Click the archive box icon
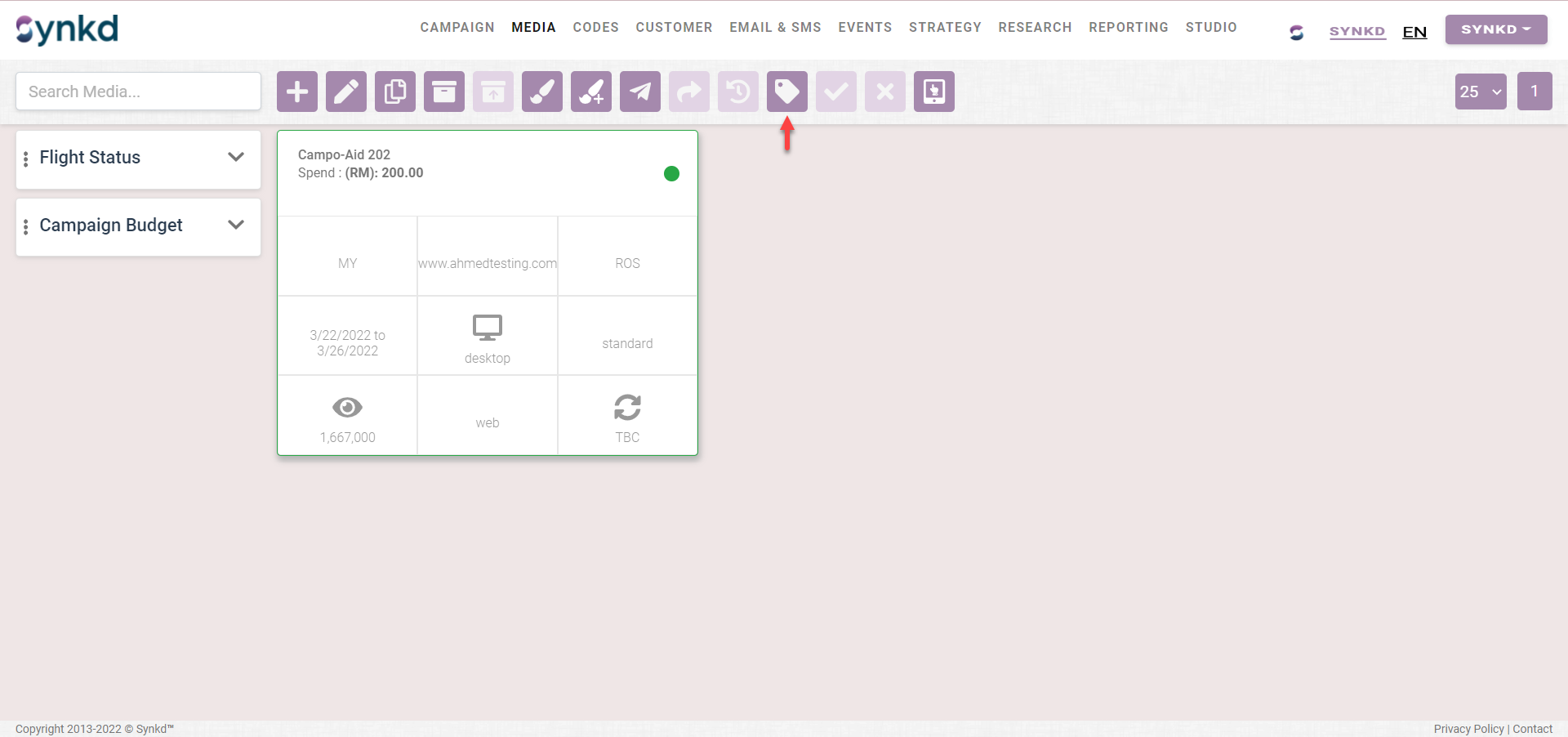This screenshot has height=737, width=1568. coord(444,92)
